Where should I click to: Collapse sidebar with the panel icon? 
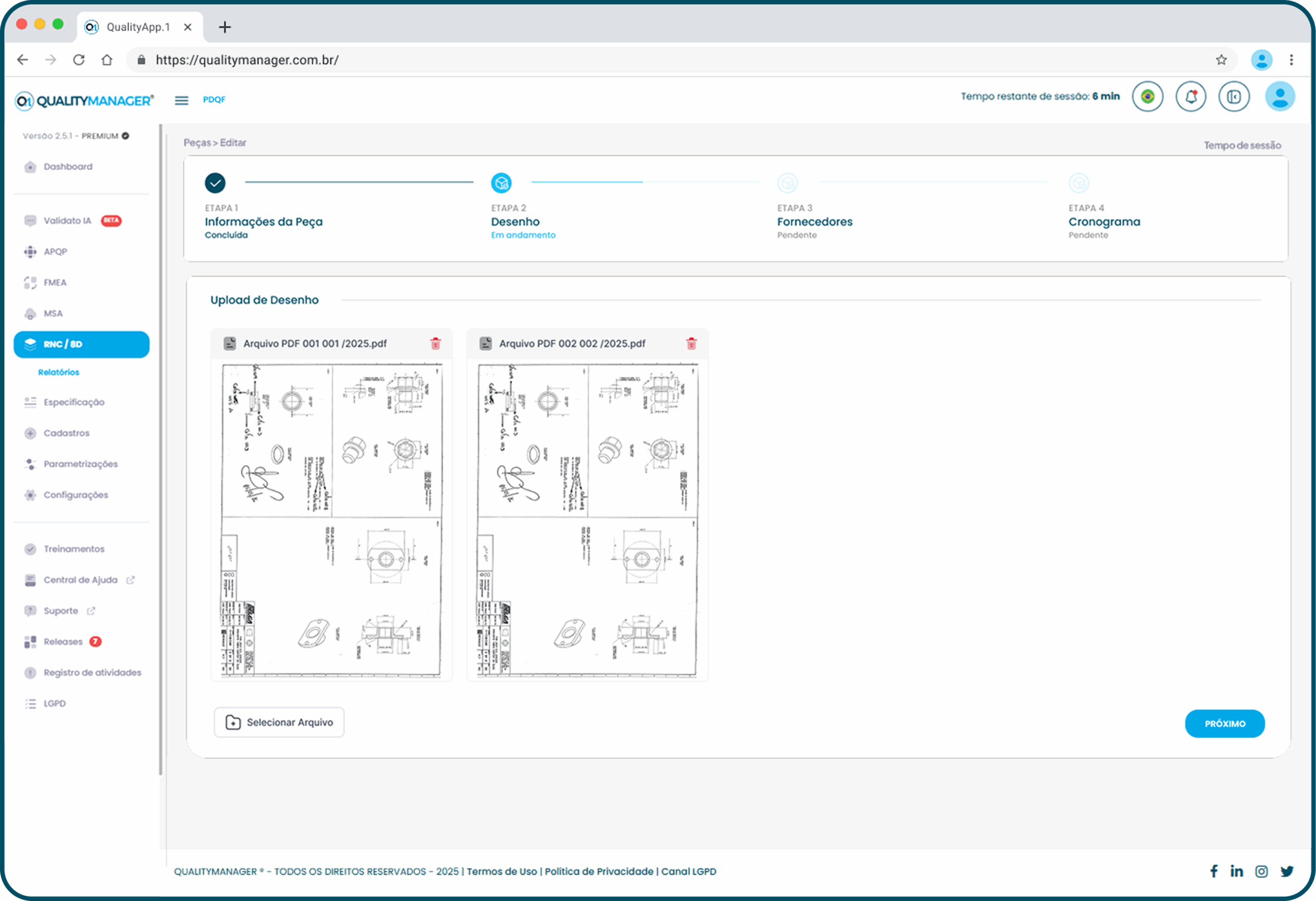[x=1234, y=97]
